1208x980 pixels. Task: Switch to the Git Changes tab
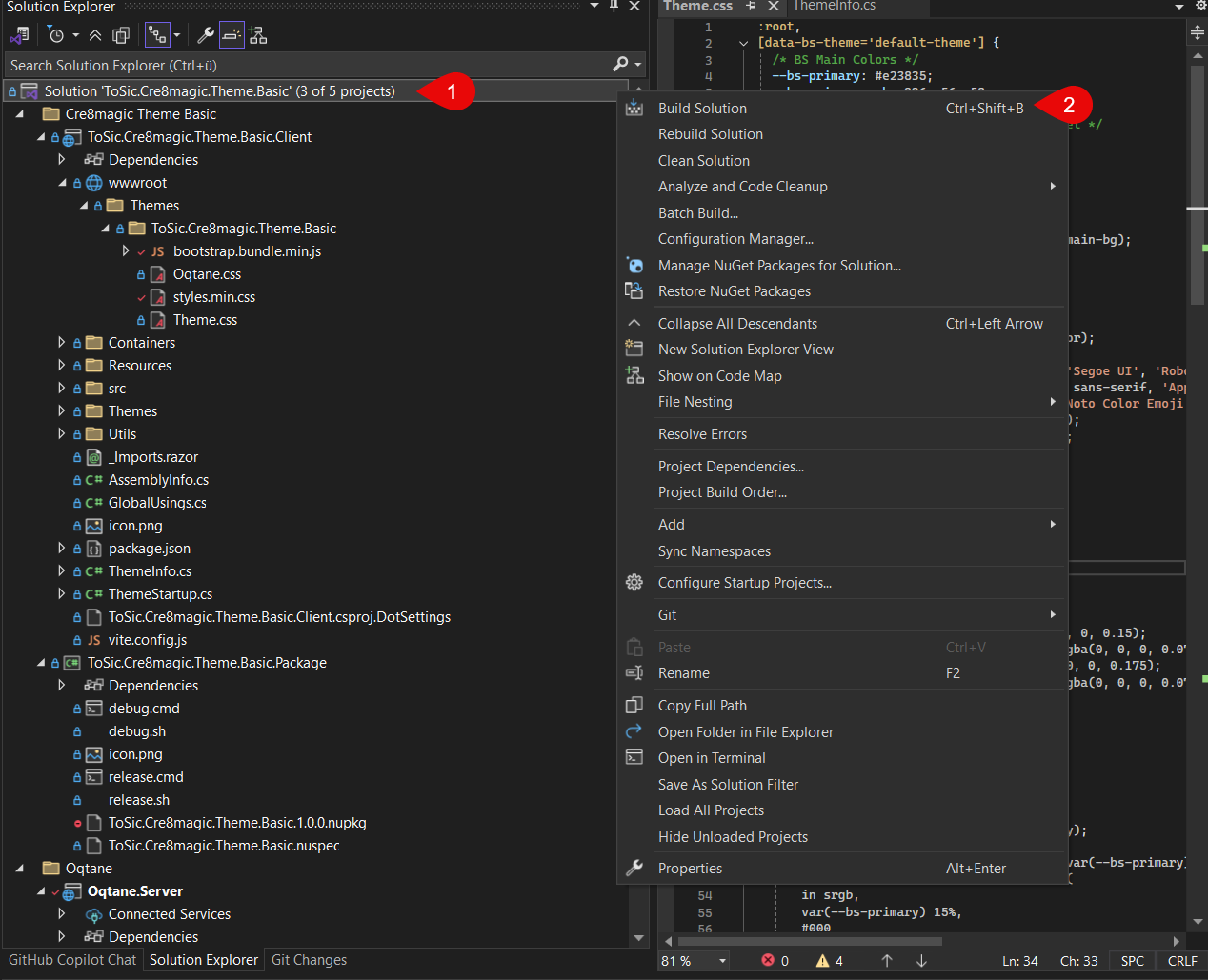pyautogui.click(x=309, y=960)
